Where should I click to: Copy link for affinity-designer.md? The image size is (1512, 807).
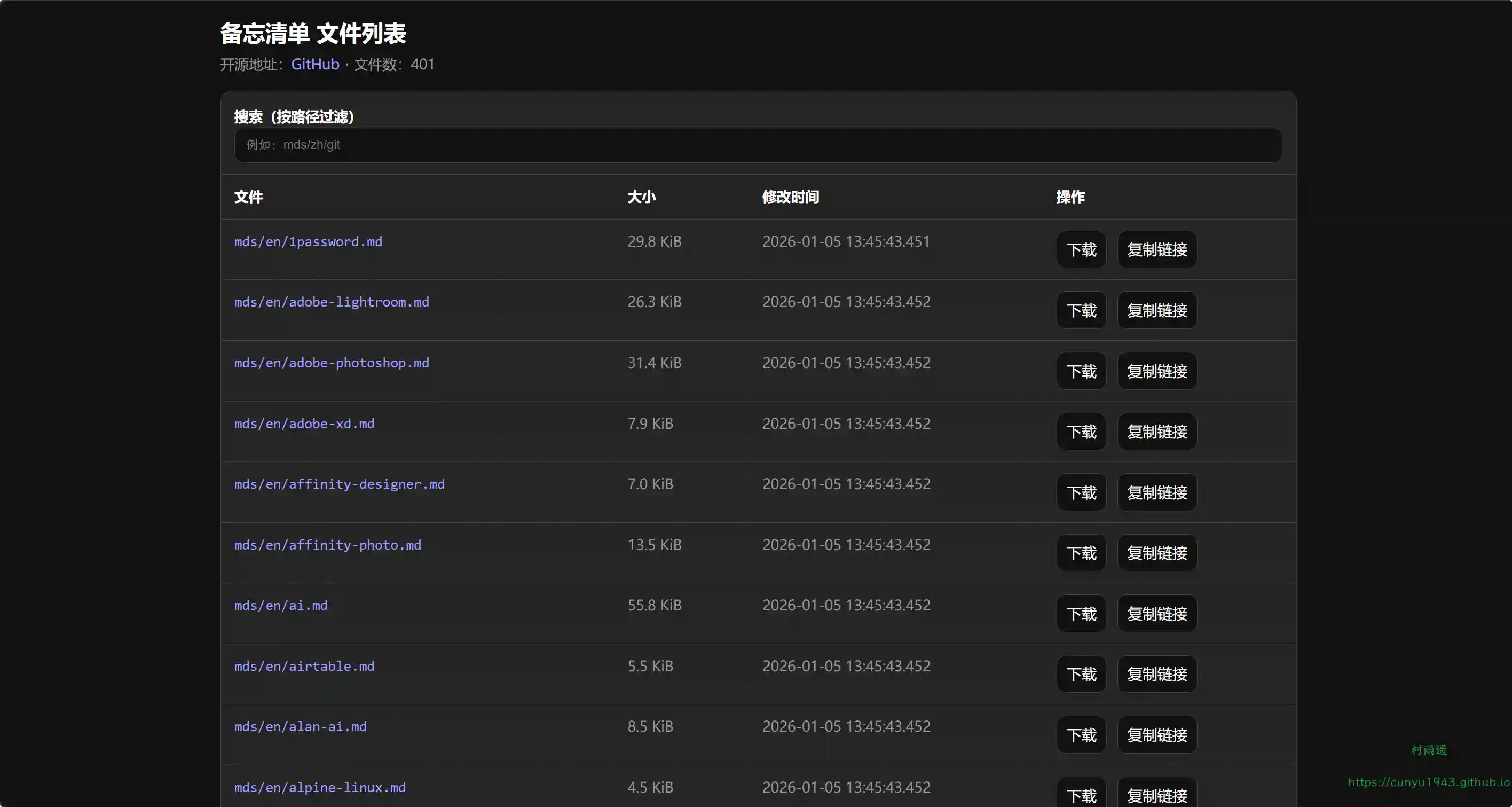[x=1156, y=492]
